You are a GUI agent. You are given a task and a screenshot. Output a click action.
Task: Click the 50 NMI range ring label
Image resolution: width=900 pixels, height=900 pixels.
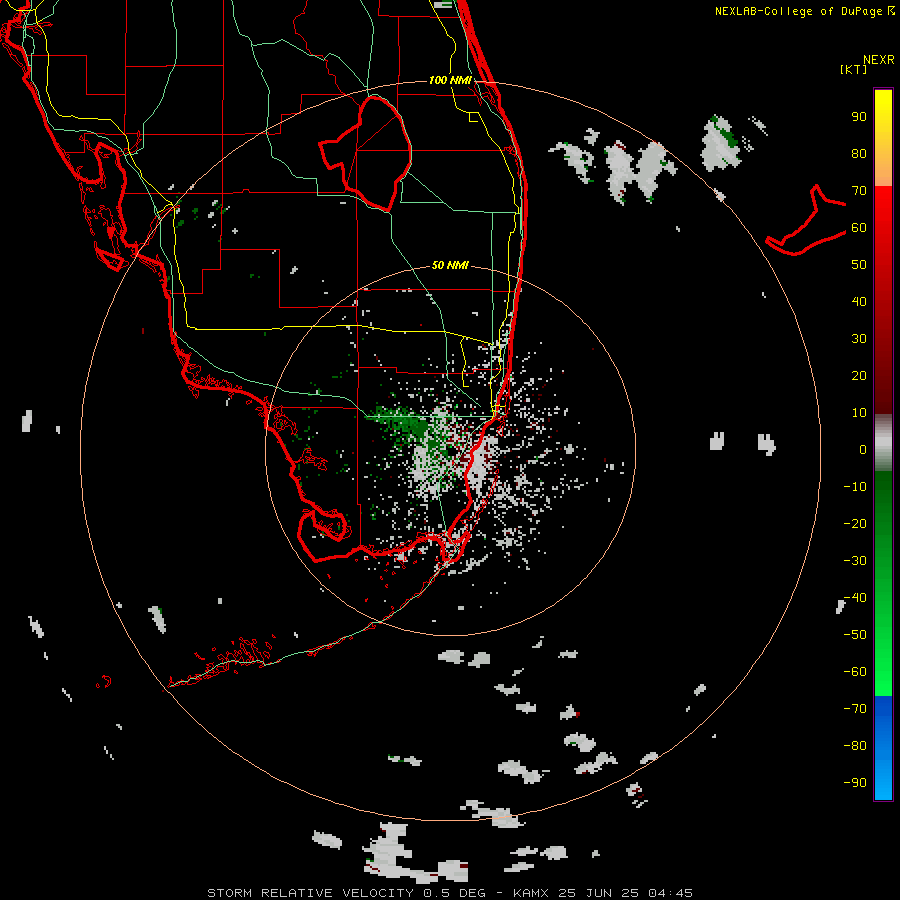coord(450,265)
